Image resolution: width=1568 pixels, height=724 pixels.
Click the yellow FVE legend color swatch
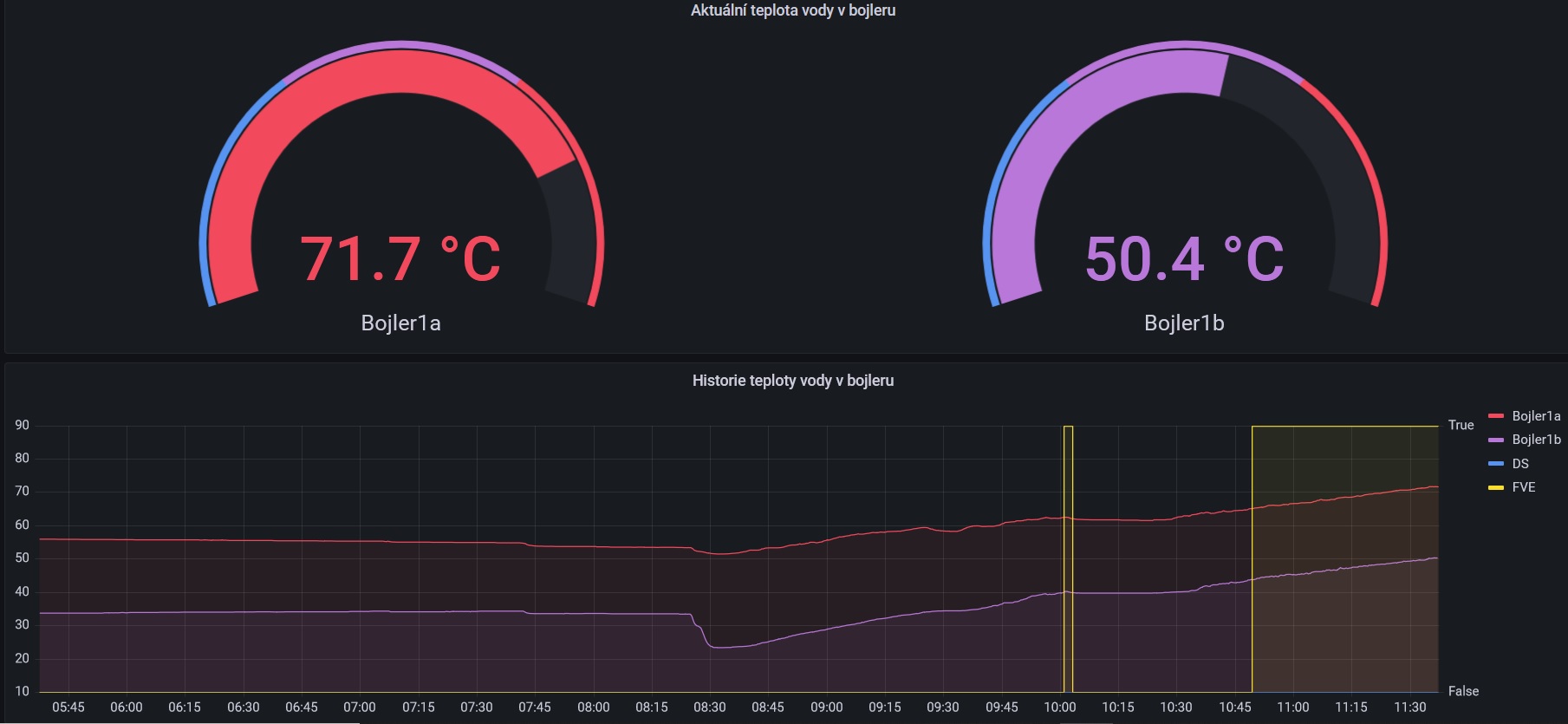click(x=1496, y=487)
